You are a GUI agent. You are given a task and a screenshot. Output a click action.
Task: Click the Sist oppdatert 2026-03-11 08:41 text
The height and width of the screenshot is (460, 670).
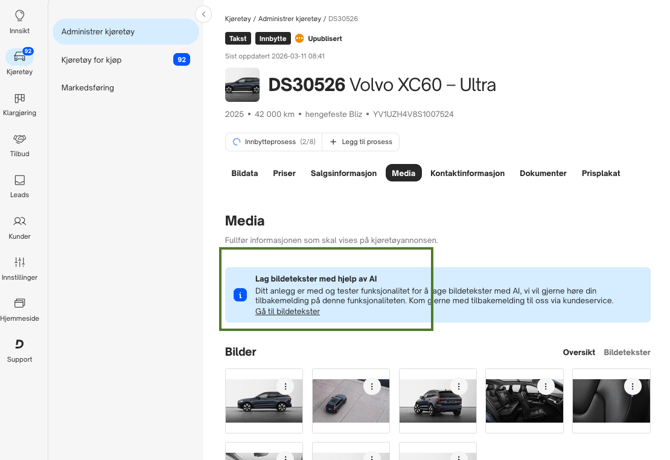(275, 56)
